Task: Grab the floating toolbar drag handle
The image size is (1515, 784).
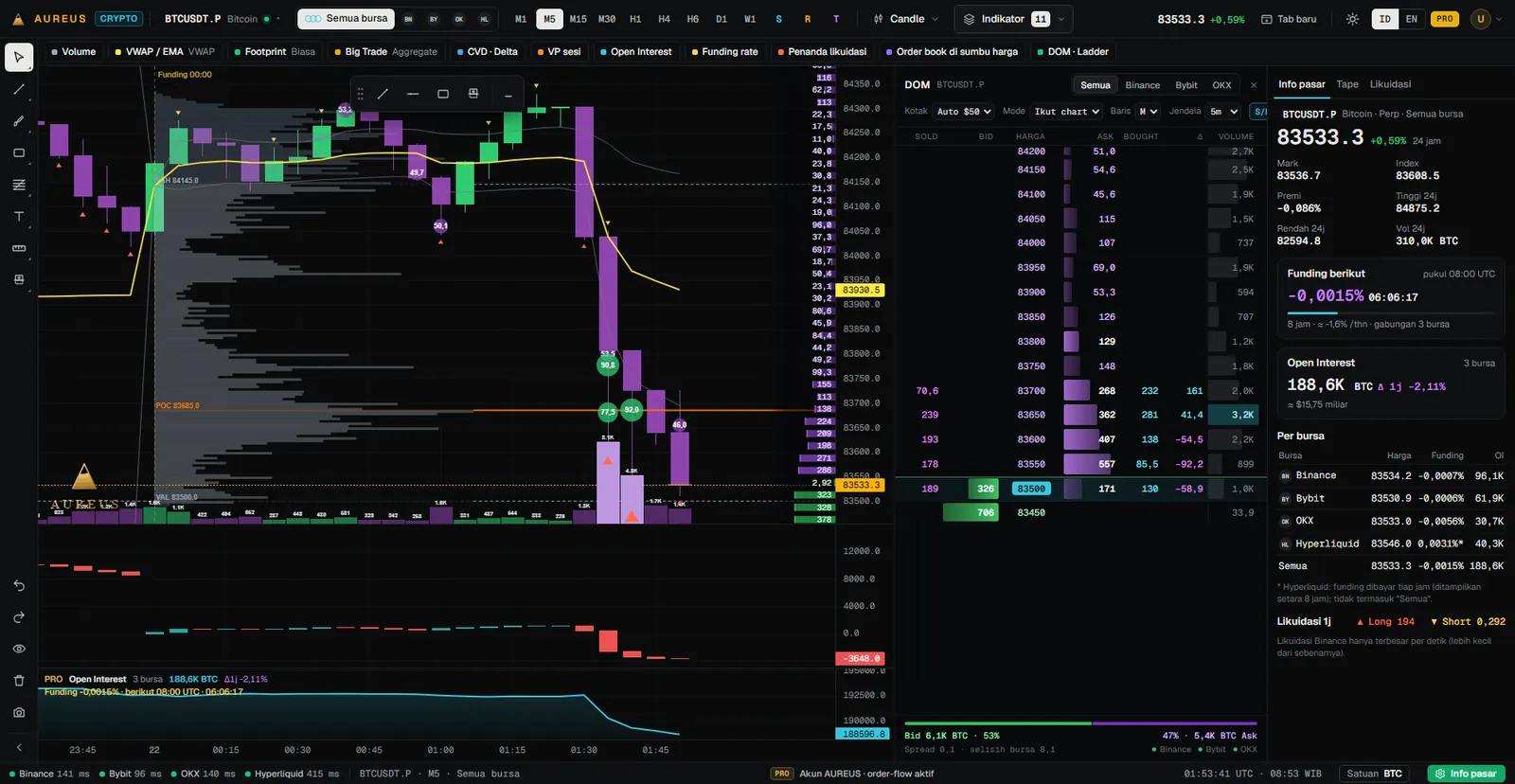Action: click(x=360, y=94)
